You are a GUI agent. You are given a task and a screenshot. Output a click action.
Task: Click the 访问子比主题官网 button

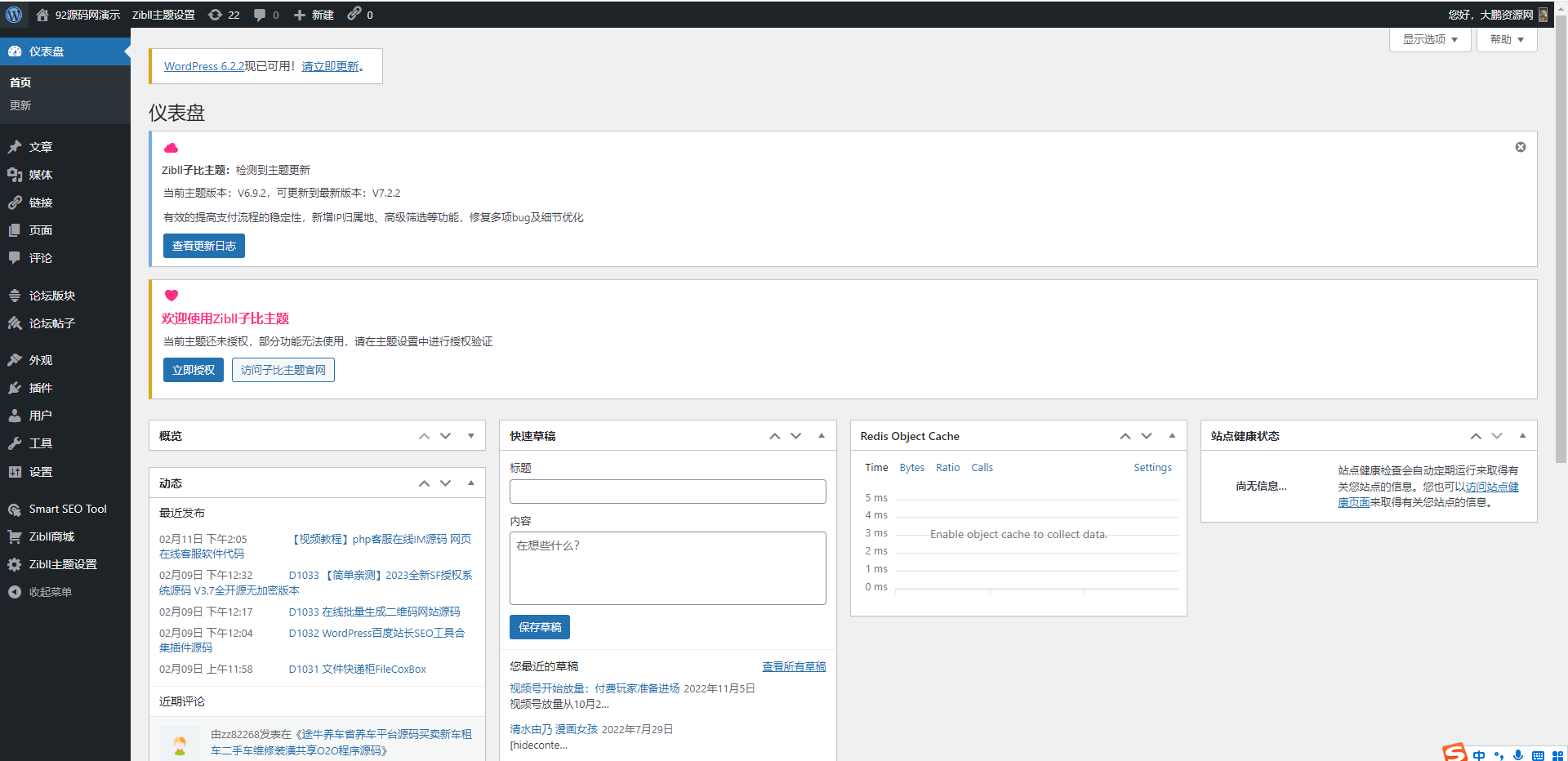tap(283, 370)
